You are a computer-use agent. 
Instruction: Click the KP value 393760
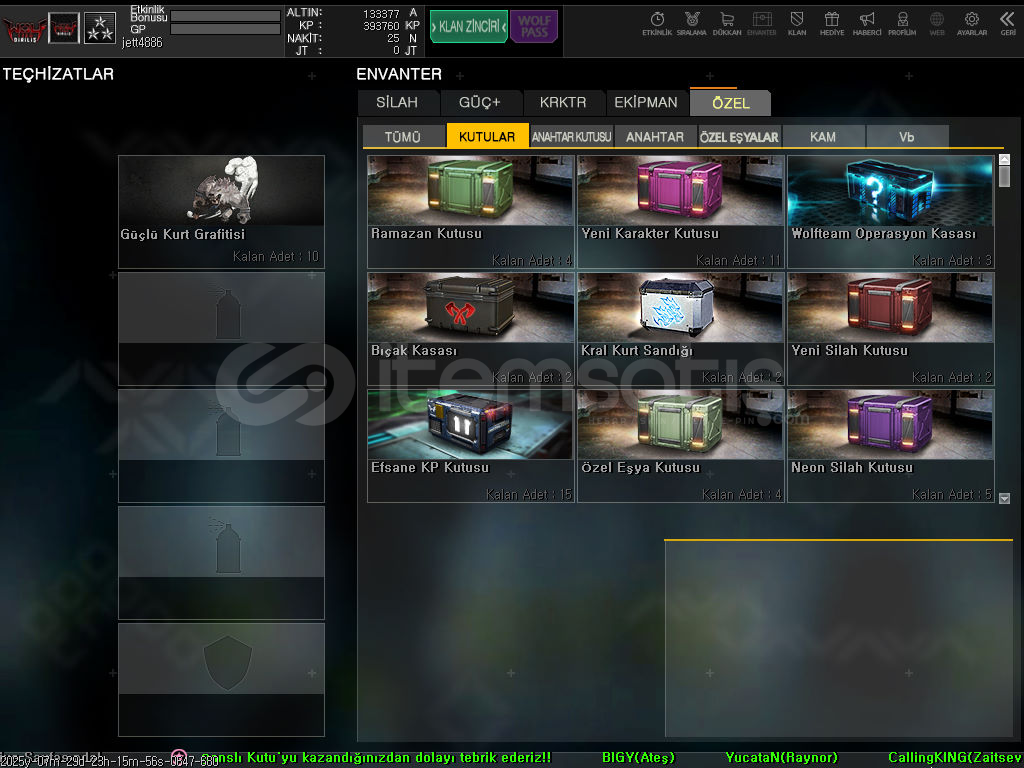tap(381, 25)
